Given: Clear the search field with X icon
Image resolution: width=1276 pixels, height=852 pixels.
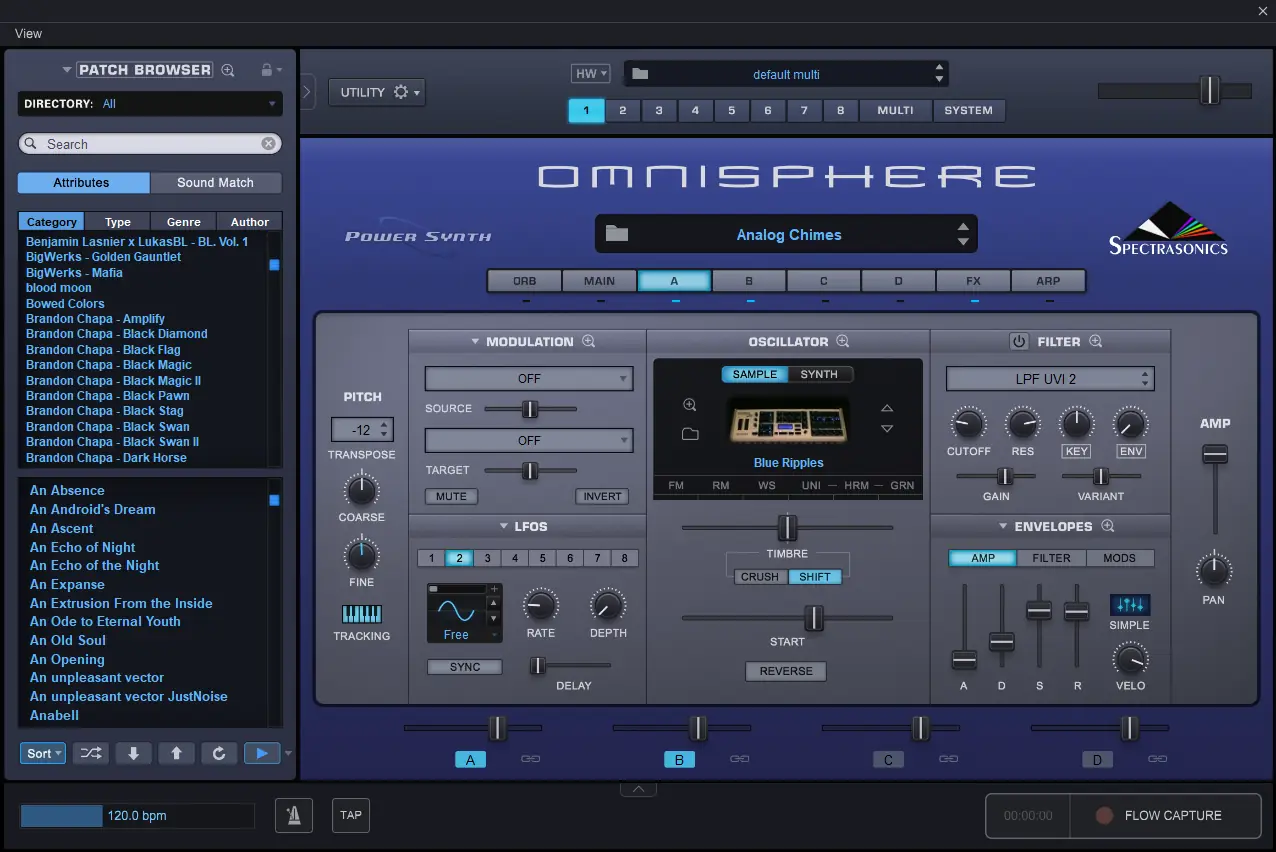Looking at the screenshot, I should coord(269,144).
